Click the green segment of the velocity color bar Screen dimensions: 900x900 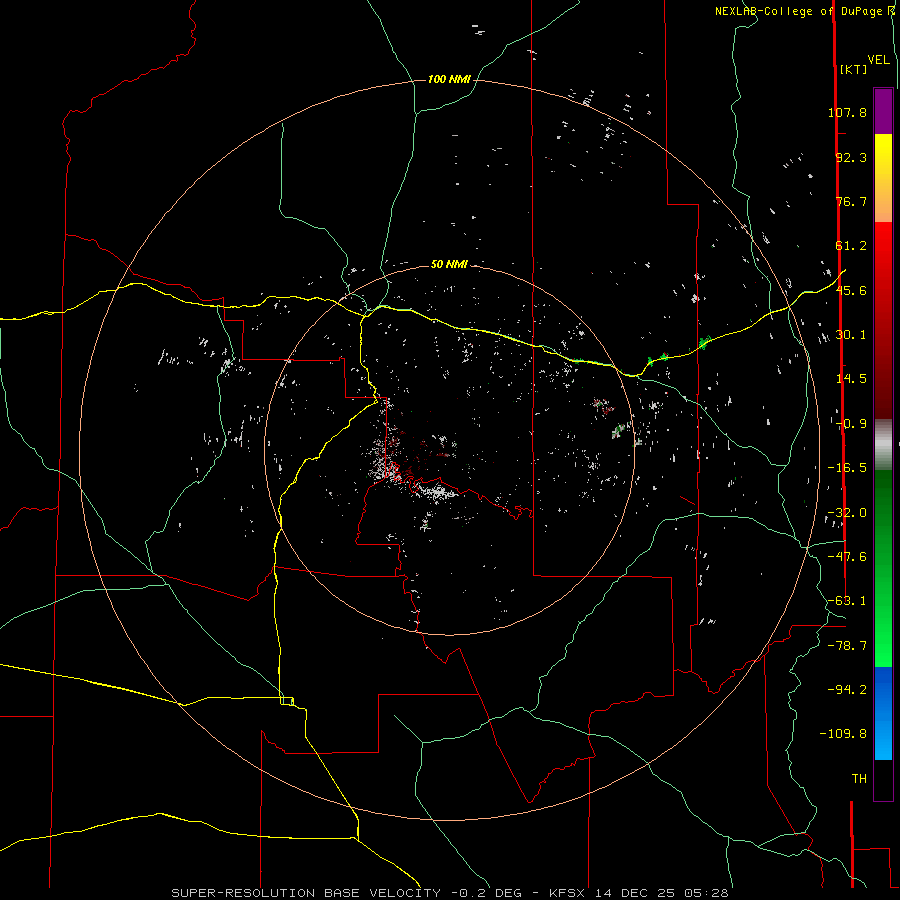click(x=883, y=568)
